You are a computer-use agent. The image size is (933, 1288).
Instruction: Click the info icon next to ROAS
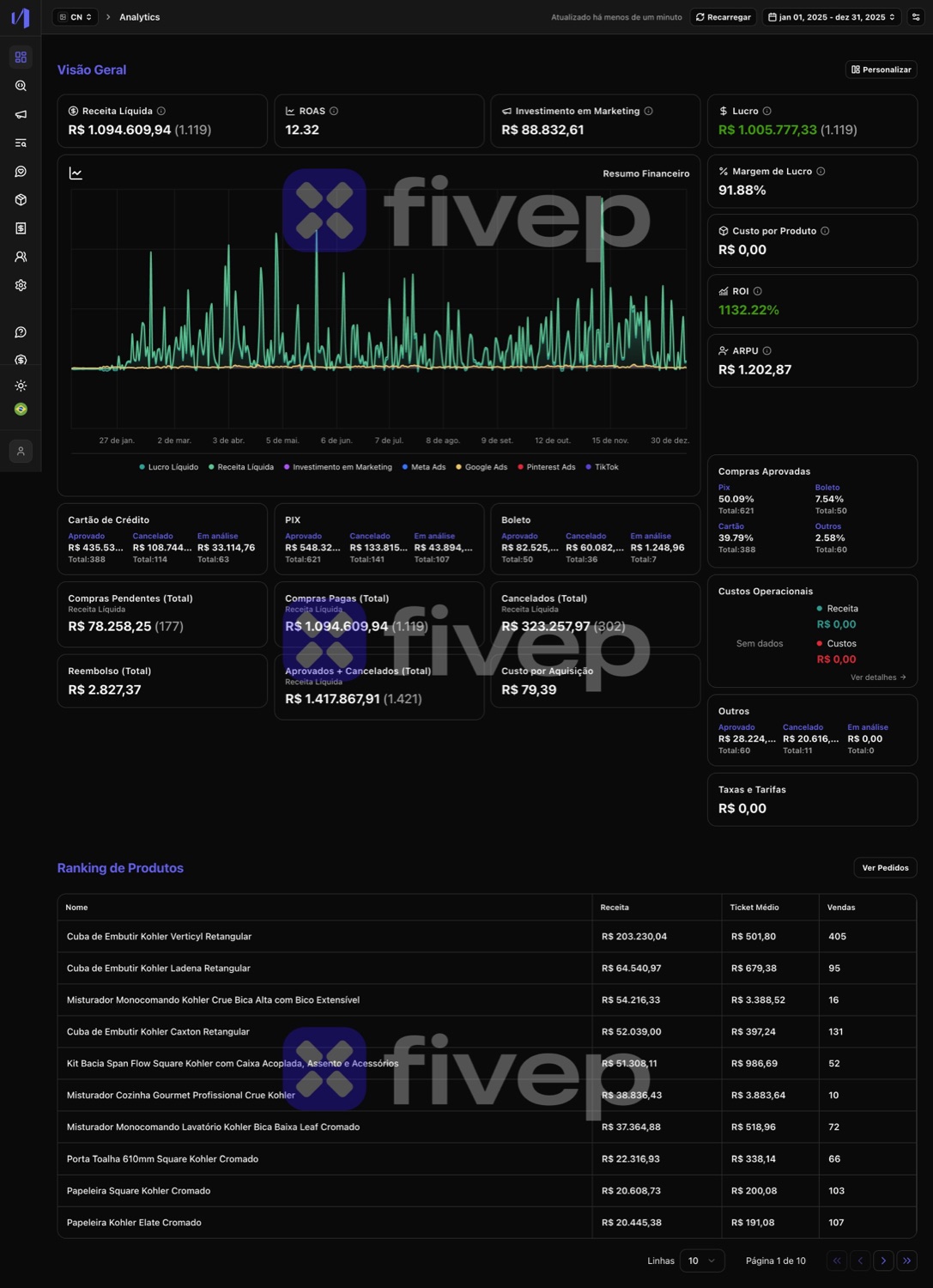tap(334, 111)
